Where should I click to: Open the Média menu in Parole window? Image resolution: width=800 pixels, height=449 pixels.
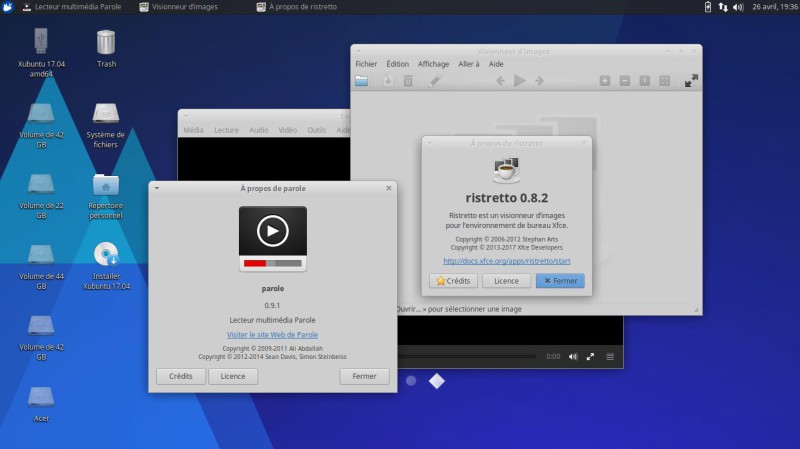[x=193, y=130]
